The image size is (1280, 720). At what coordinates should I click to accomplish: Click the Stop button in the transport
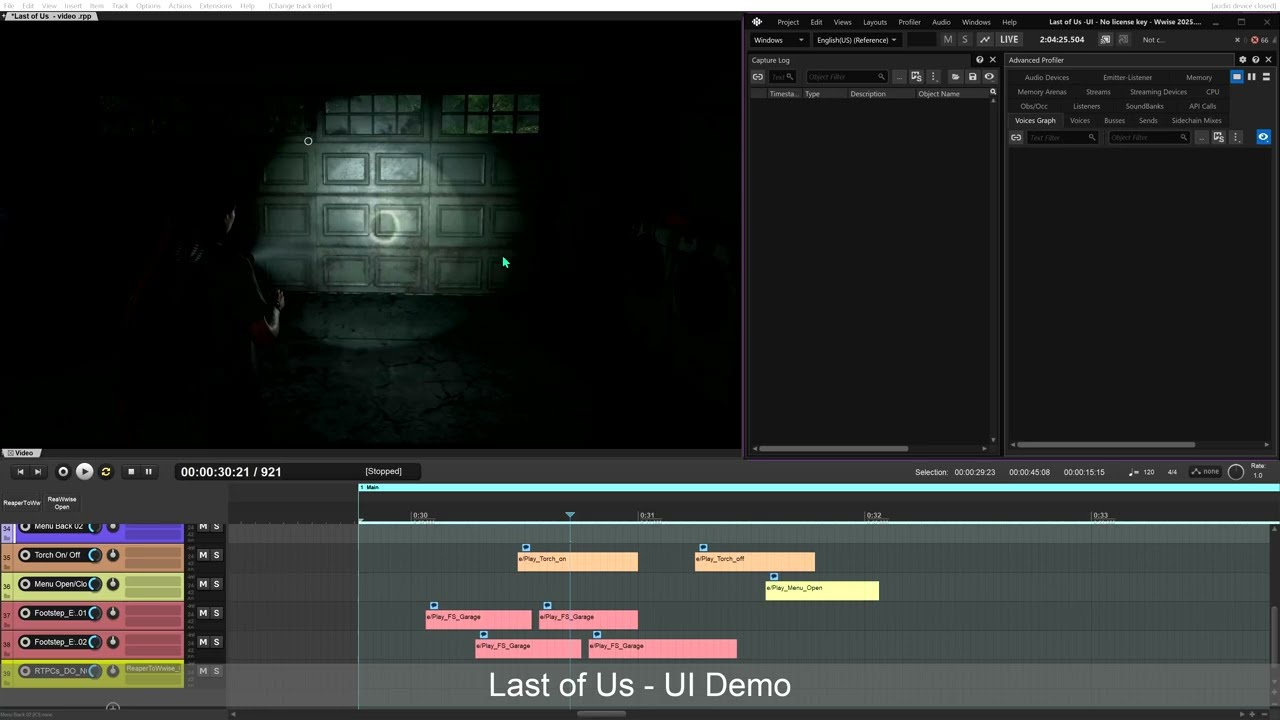130,472
